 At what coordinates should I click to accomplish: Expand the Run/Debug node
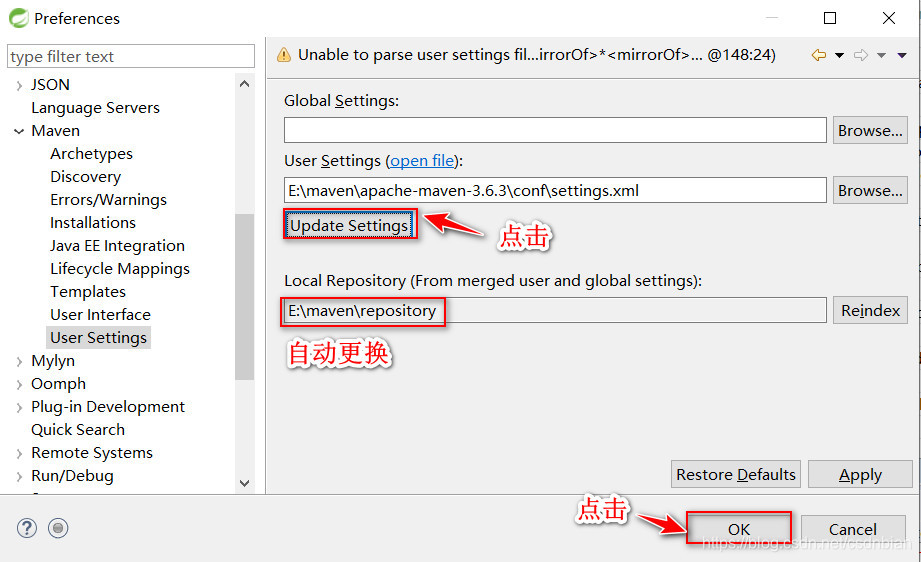(x=19, y=476)
